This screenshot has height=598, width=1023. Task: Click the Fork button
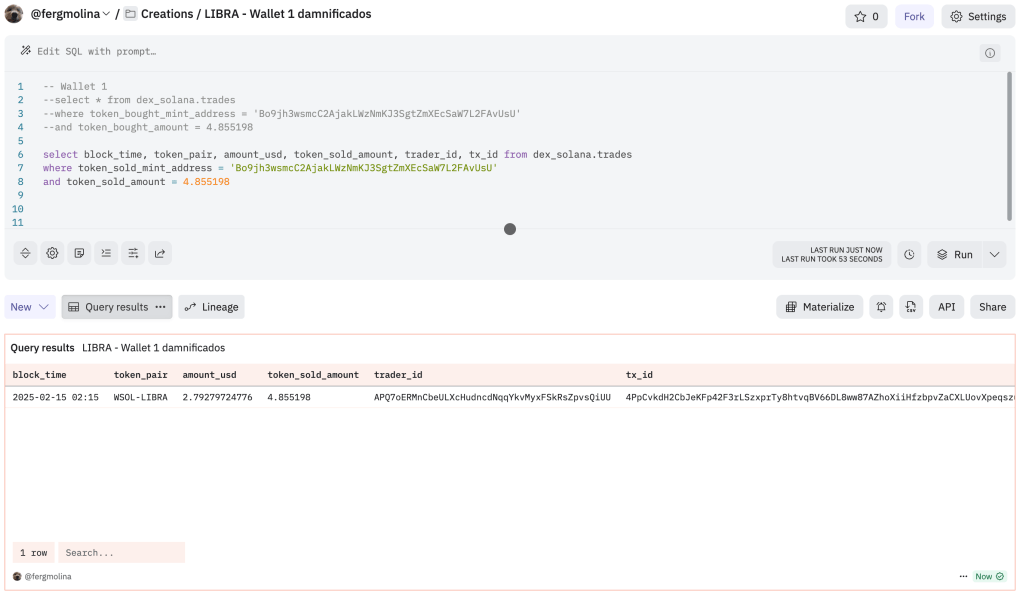pyautogui.click(x=914, y=16)
